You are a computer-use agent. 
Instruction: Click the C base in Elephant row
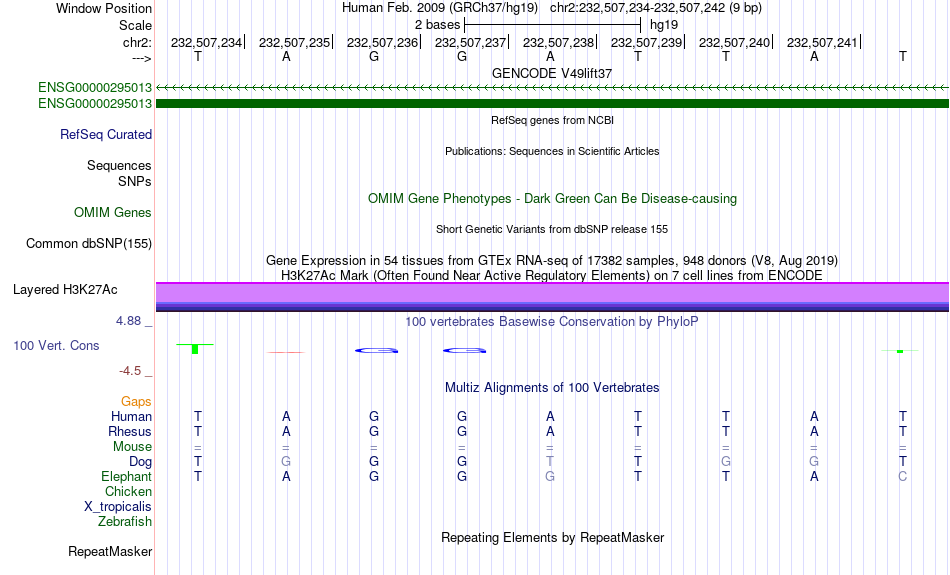click(x=902, y=477)
